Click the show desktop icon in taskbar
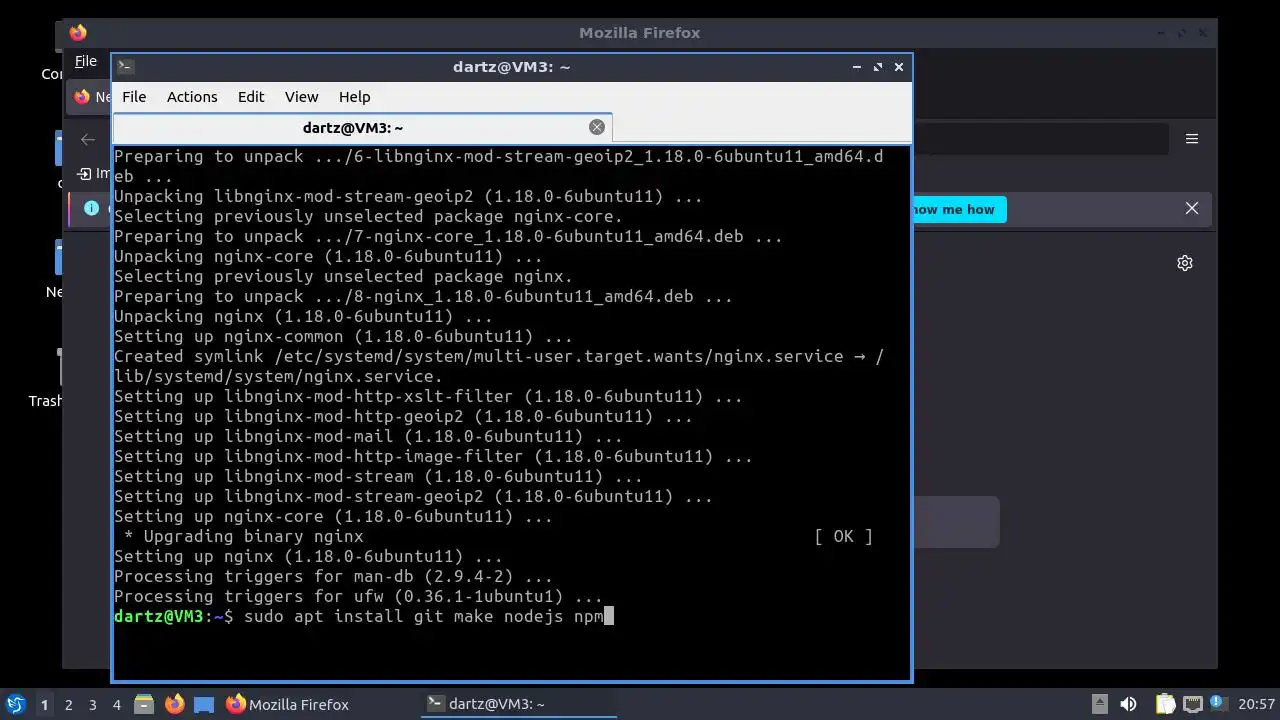The height and width of the screenshot is (720, 1280). tap(204, 704)
